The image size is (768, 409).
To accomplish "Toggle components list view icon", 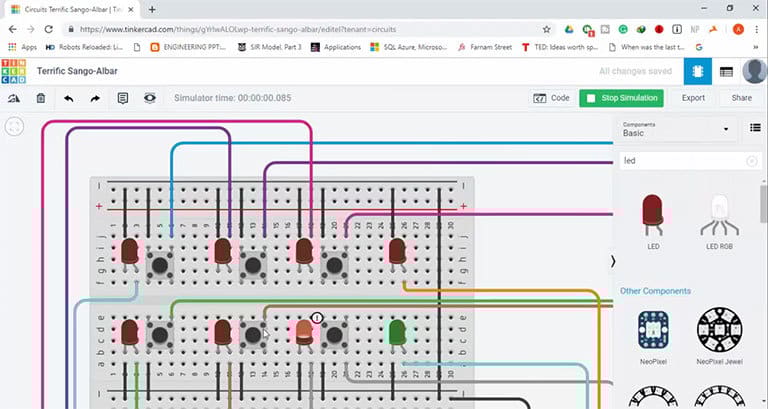I will (754, 128).
